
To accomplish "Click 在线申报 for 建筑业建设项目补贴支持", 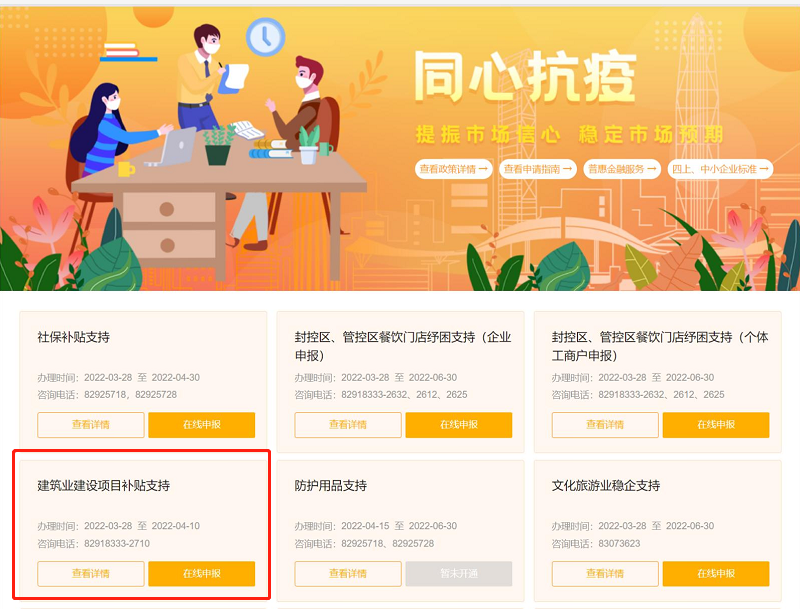I will tap(202, 574).
